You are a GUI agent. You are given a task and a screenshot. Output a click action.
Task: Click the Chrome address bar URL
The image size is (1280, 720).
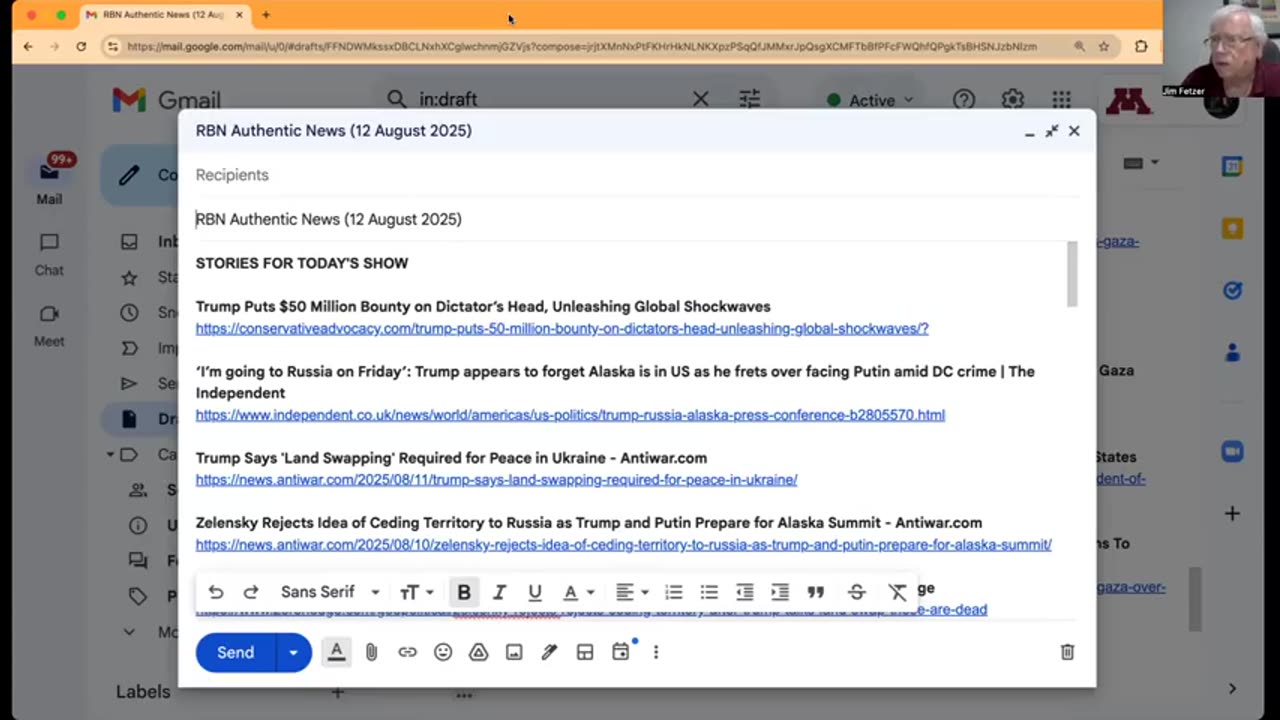[582, 46]
